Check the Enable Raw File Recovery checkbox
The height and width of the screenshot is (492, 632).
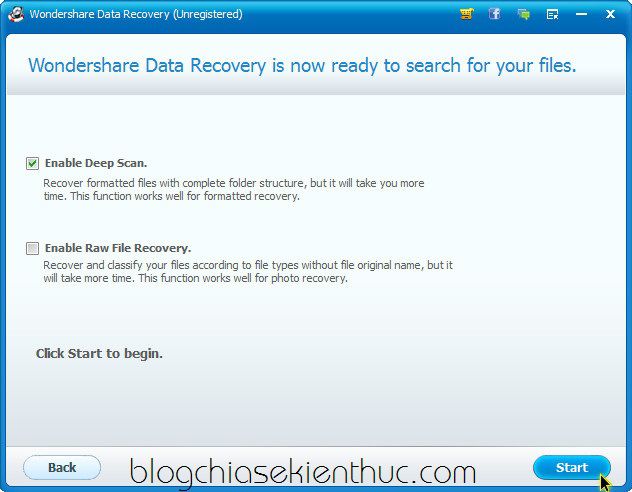(32, 248)
